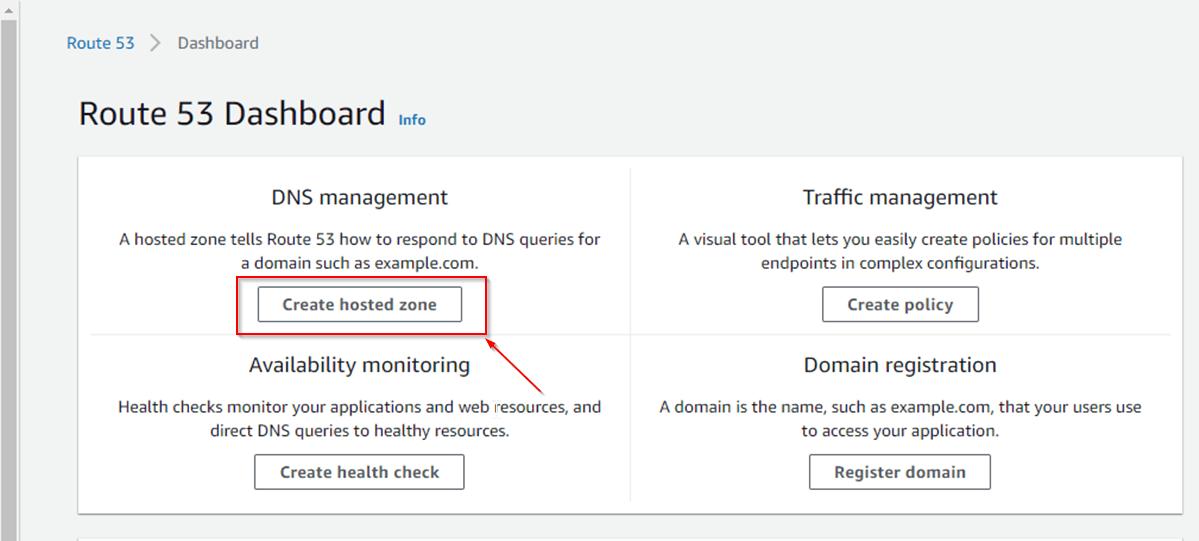Click the scroll up arrow on the left

click(8, 10)
